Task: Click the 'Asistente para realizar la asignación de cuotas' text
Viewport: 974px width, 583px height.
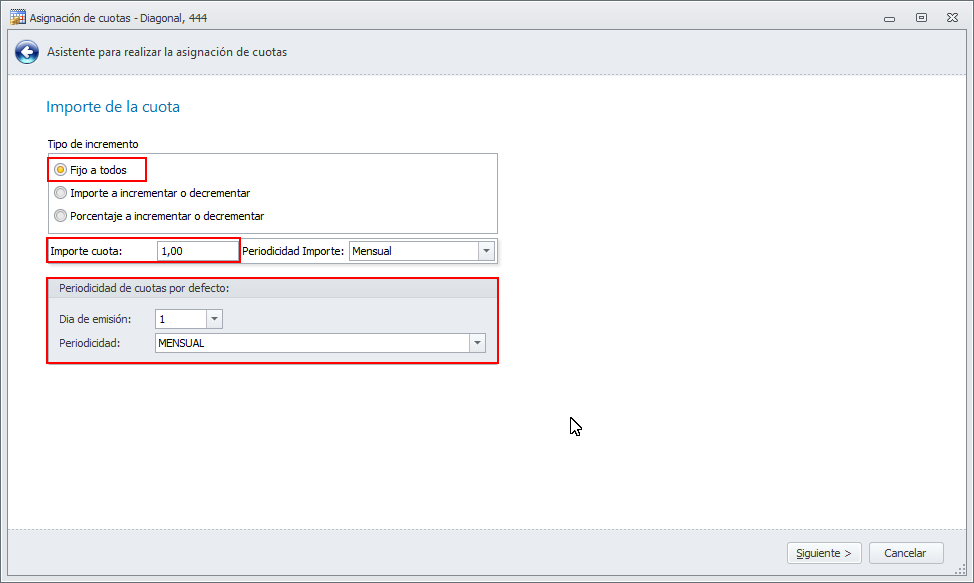Action: coord(167,52)
